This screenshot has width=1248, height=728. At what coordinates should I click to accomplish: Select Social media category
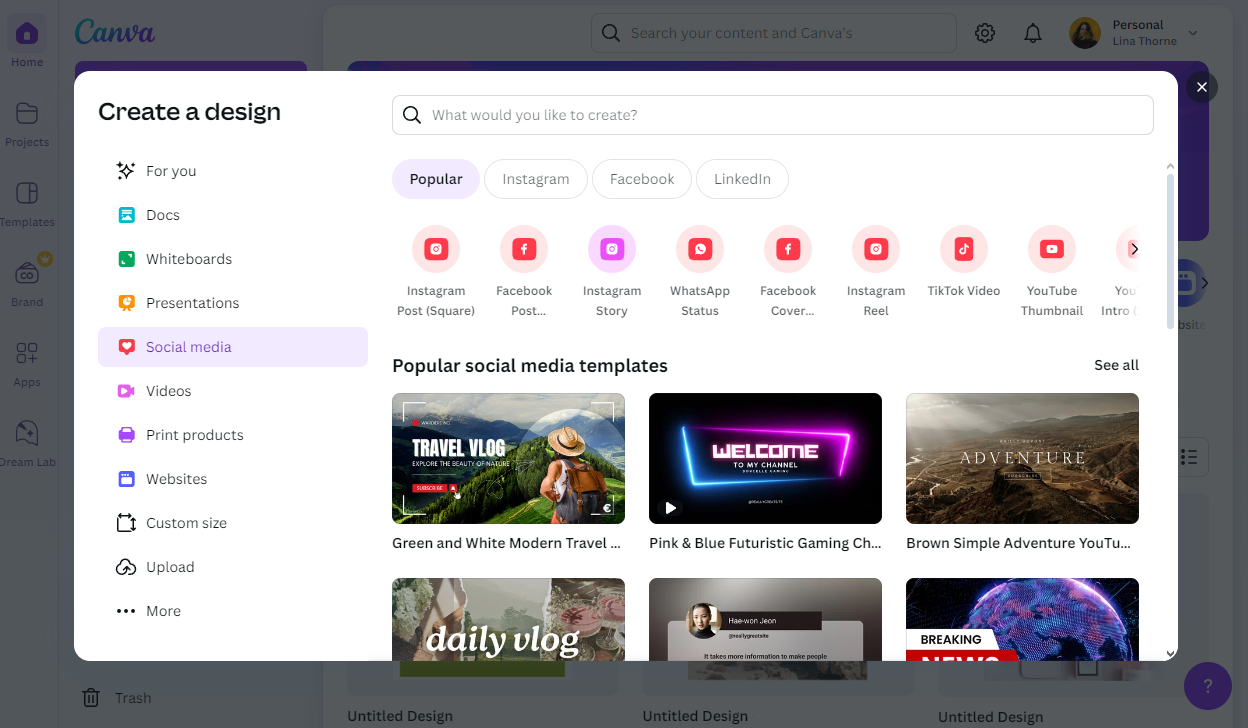pyautogui.click(x=232, y=347)
